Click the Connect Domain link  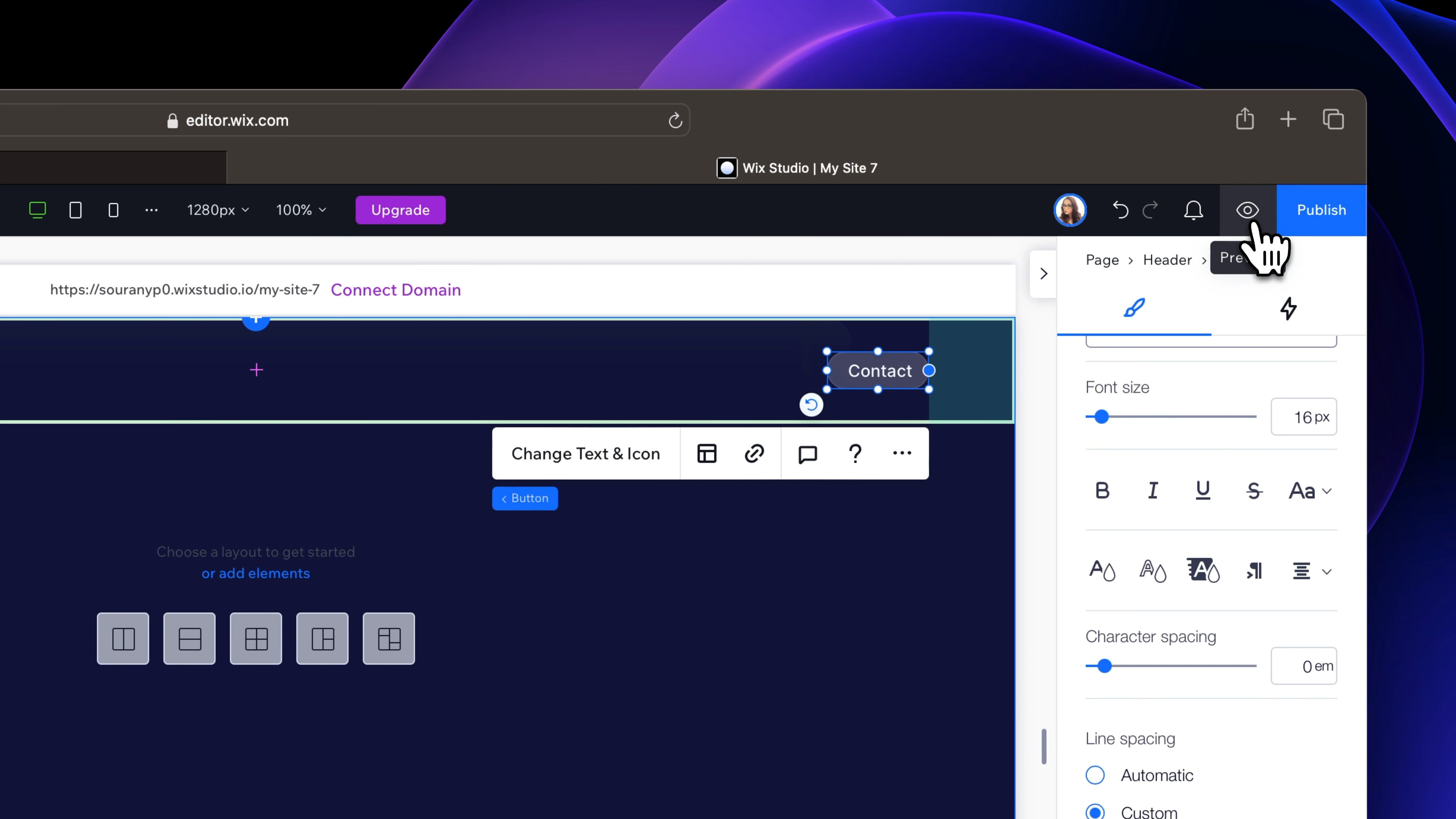click(x=395, y=290)
